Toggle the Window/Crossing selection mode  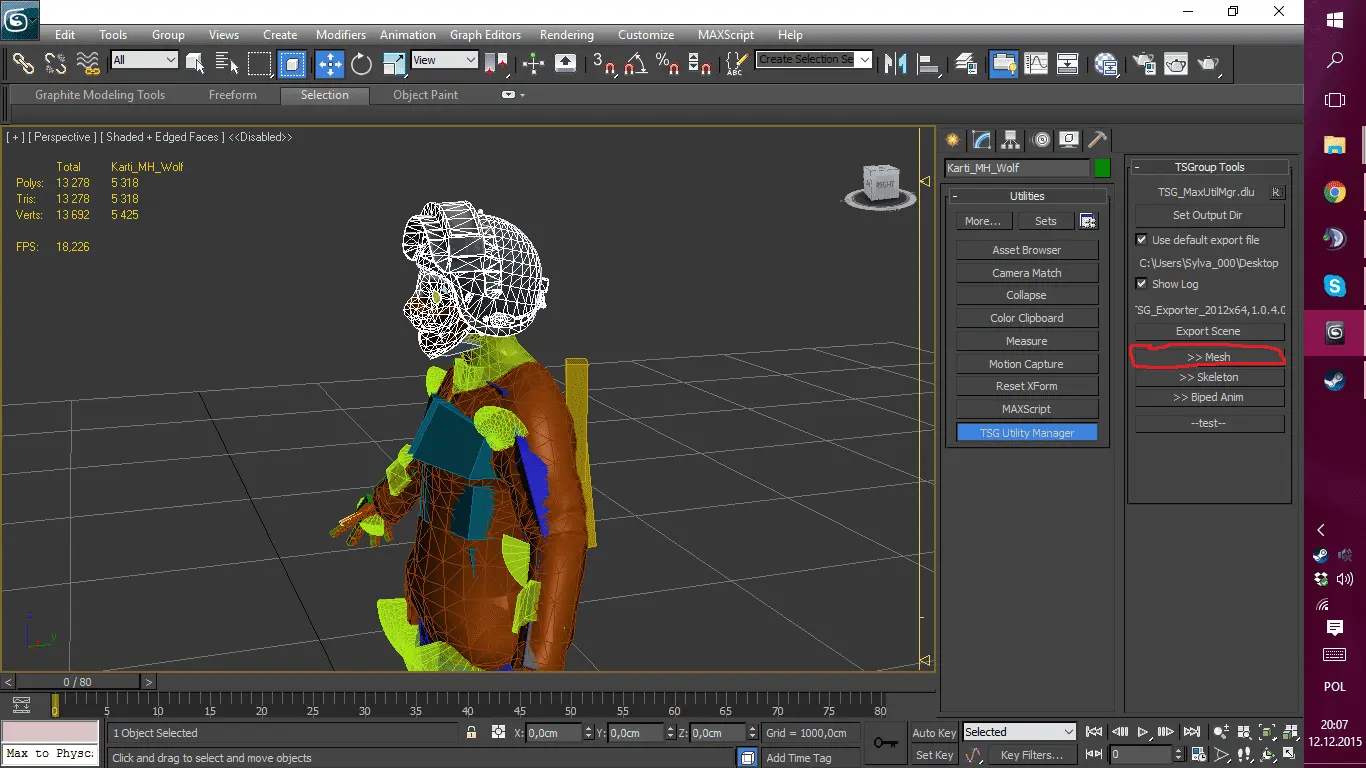292,64
